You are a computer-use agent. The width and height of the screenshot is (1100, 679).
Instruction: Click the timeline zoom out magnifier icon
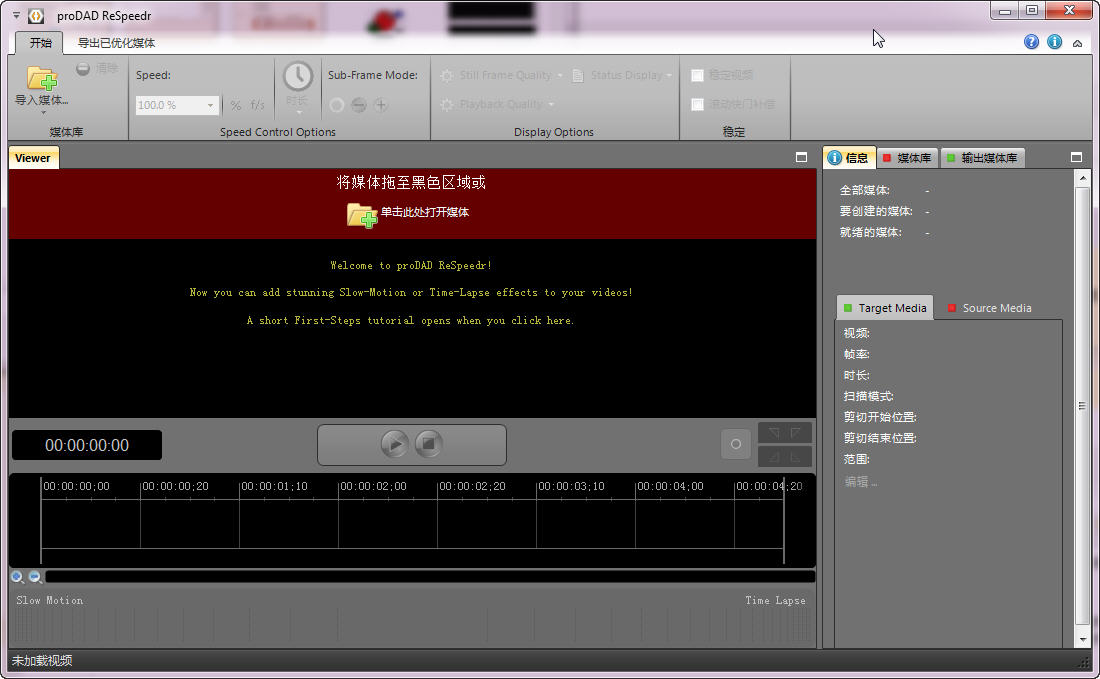[x=35, y=577]
